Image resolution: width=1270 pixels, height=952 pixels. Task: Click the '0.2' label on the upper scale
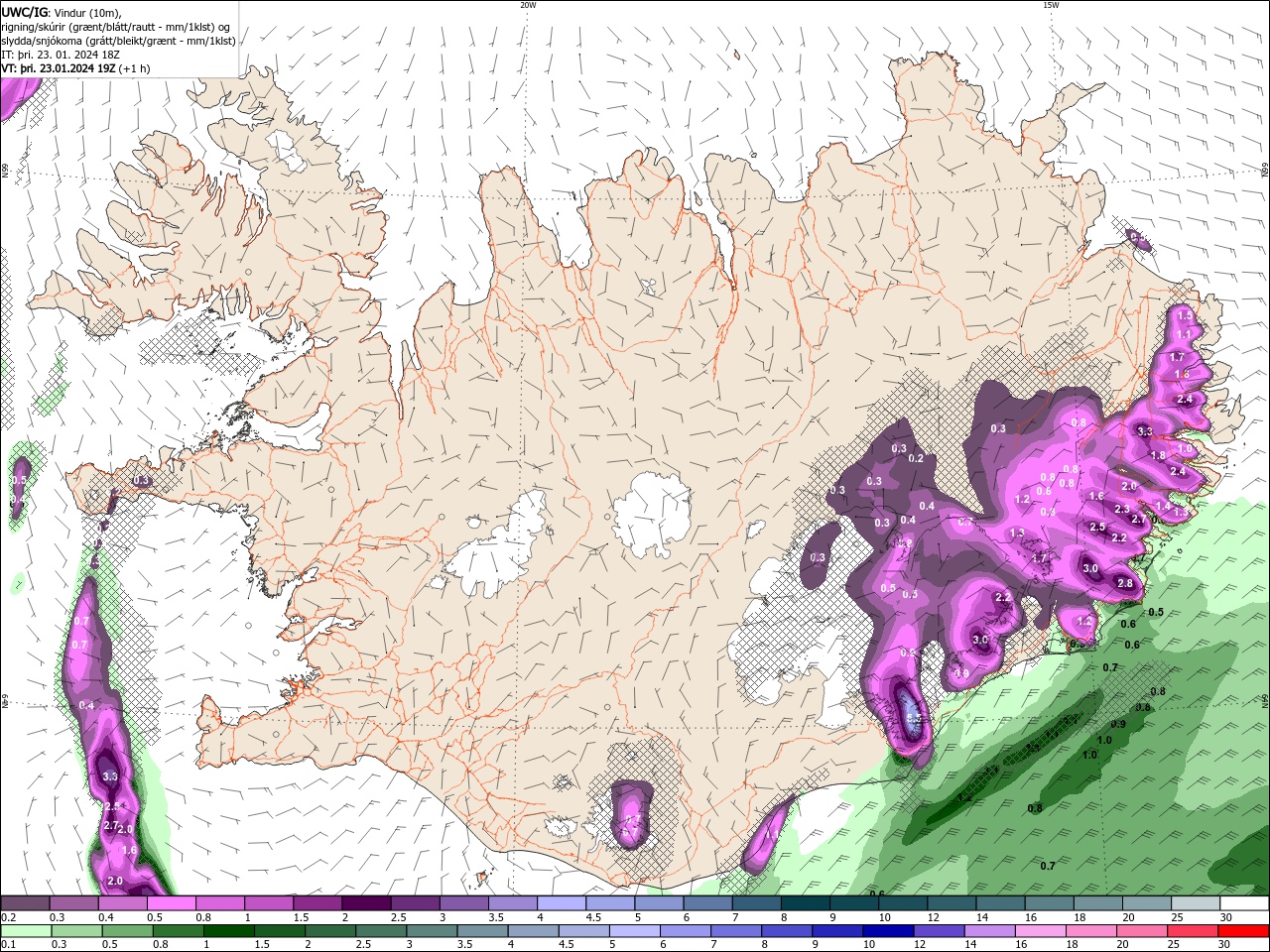click(x=8, y=917)
